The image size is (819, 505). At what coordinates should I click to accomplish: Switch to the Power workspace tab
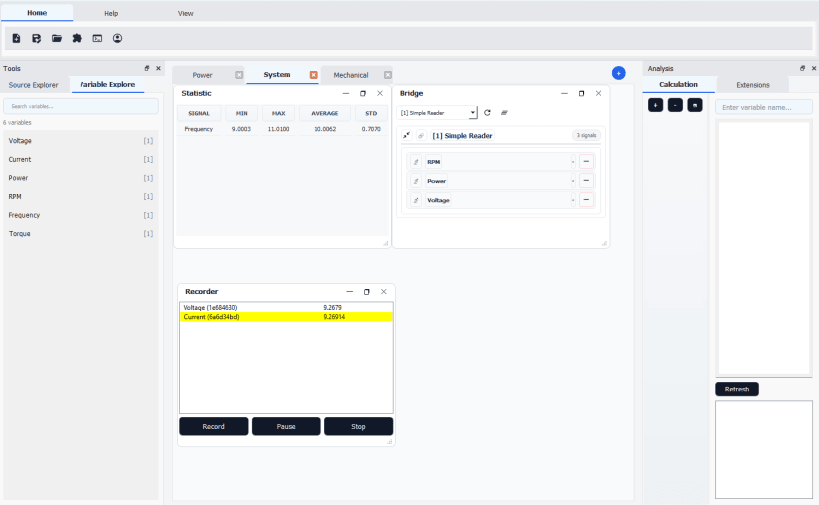point(202,75)
